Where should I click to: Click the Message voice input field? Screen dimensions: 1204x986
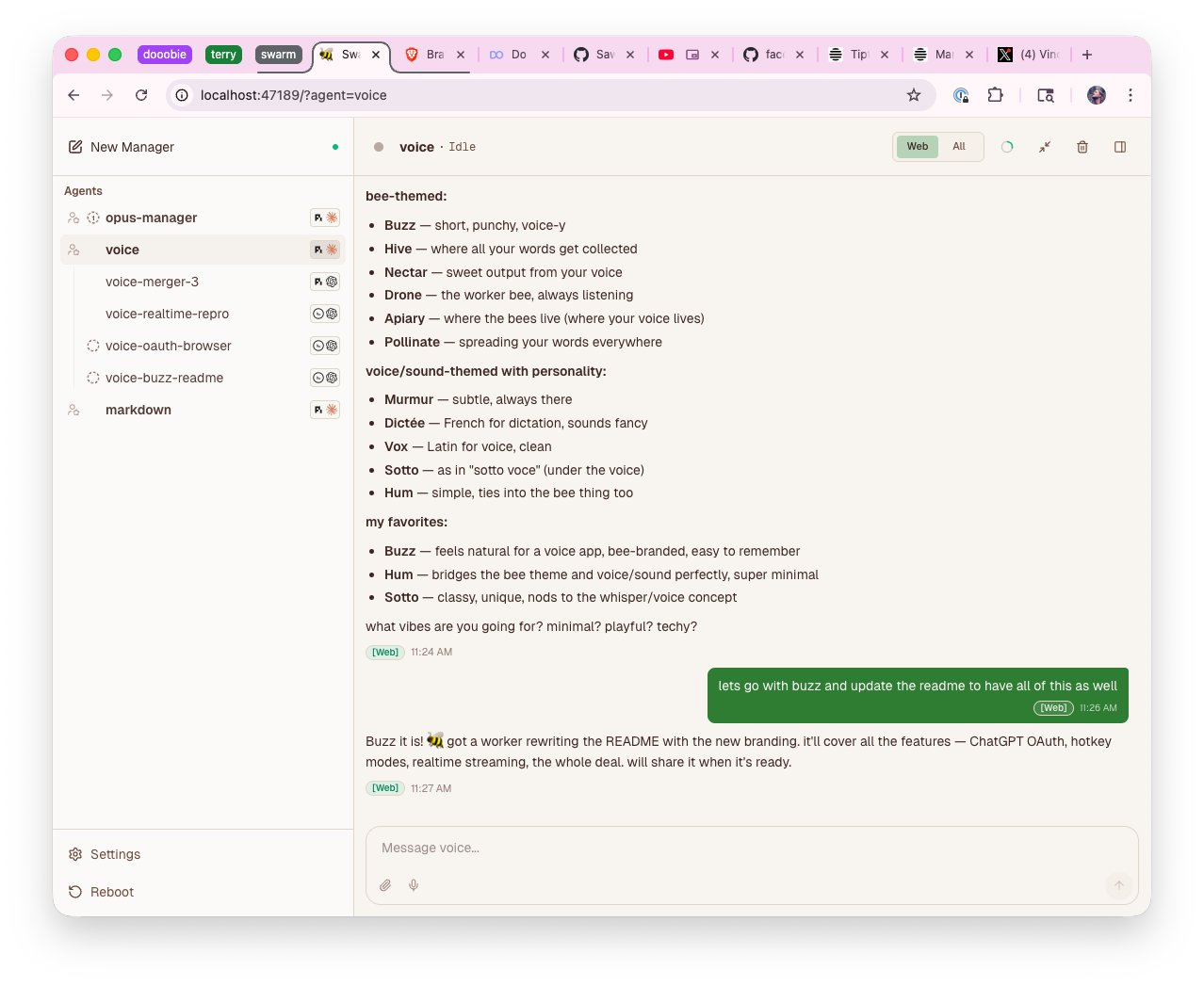tap(659, 848)
